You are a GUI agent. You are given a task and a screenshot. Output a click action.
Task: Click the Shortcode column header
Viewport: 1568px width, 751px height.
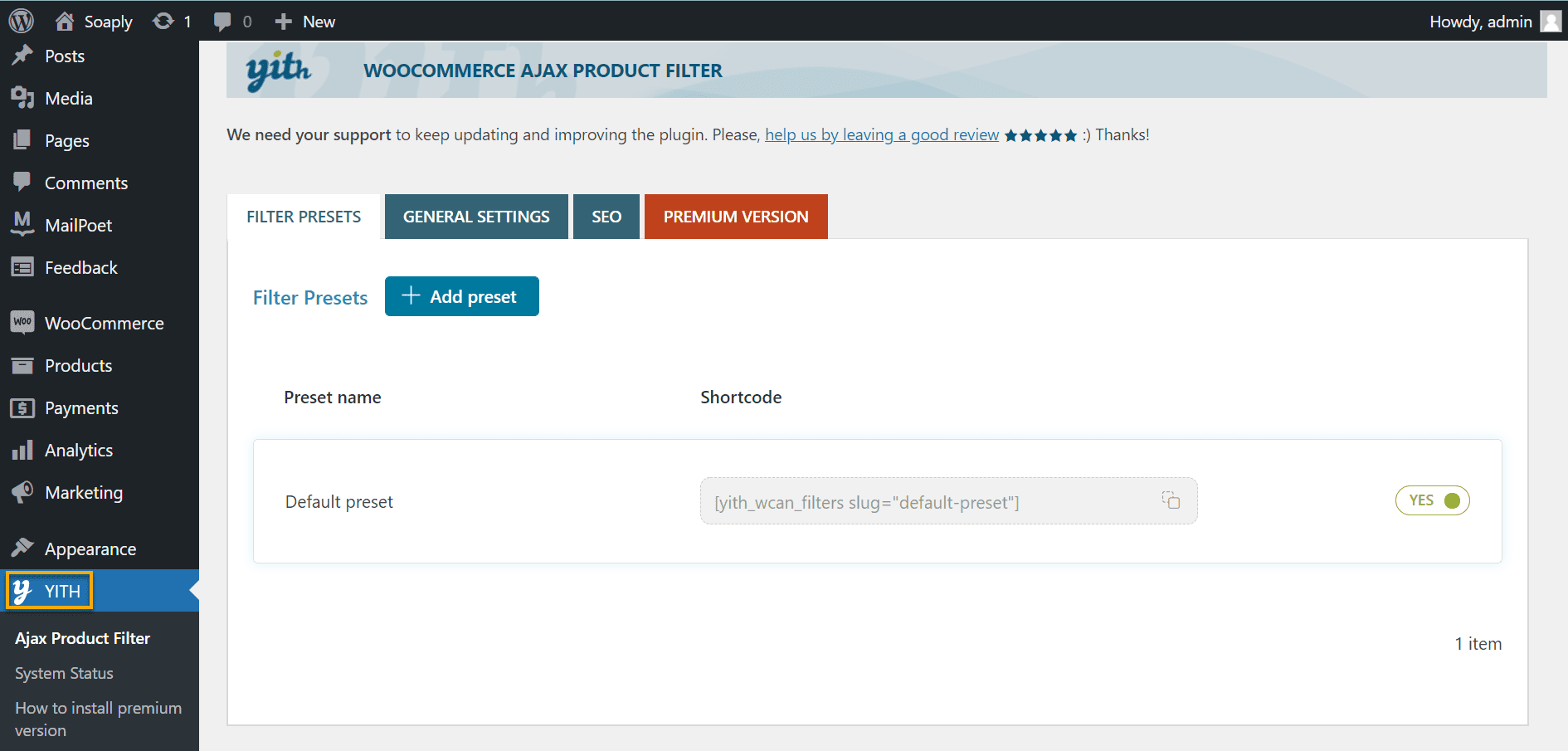pos(741,397)
